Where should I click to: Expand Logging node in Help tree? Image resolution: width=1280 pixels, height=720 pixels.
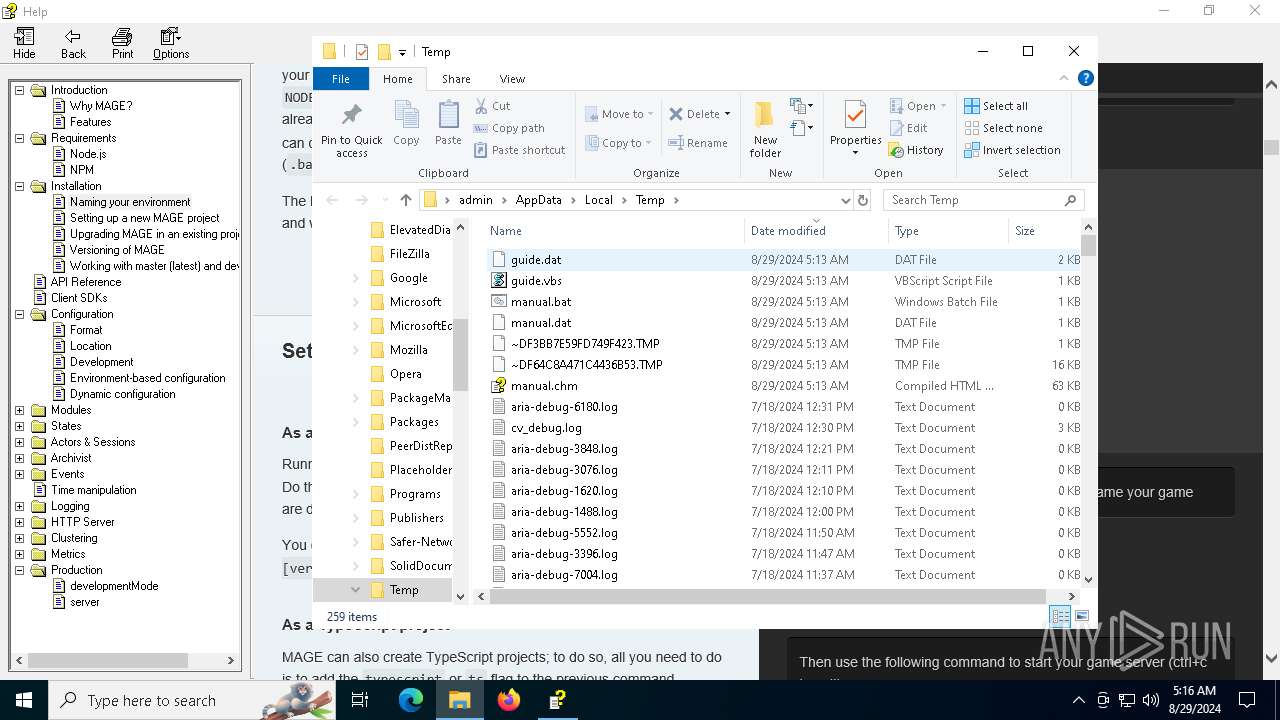pyautogui.click(x=19, y=506)
